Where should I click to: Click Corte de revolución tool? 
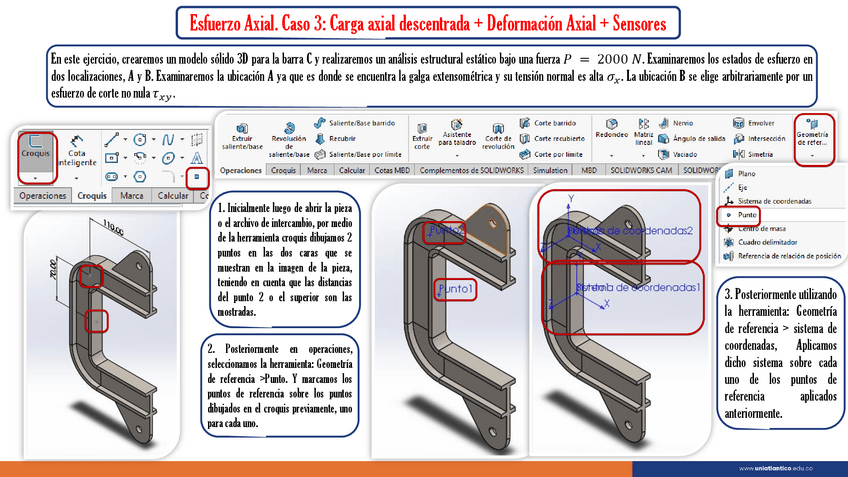498,136
